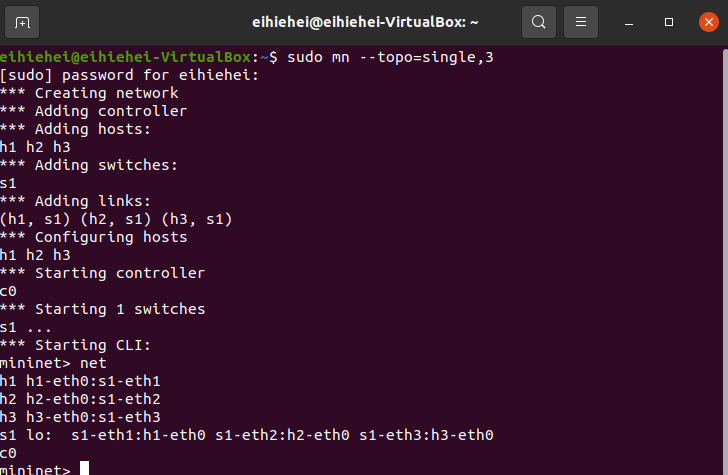The width and height of the screenshot is (728, 475).
Task: Click the 's1 lo:' switch output line
Action: pyautogui.click(x=247, y=435)
